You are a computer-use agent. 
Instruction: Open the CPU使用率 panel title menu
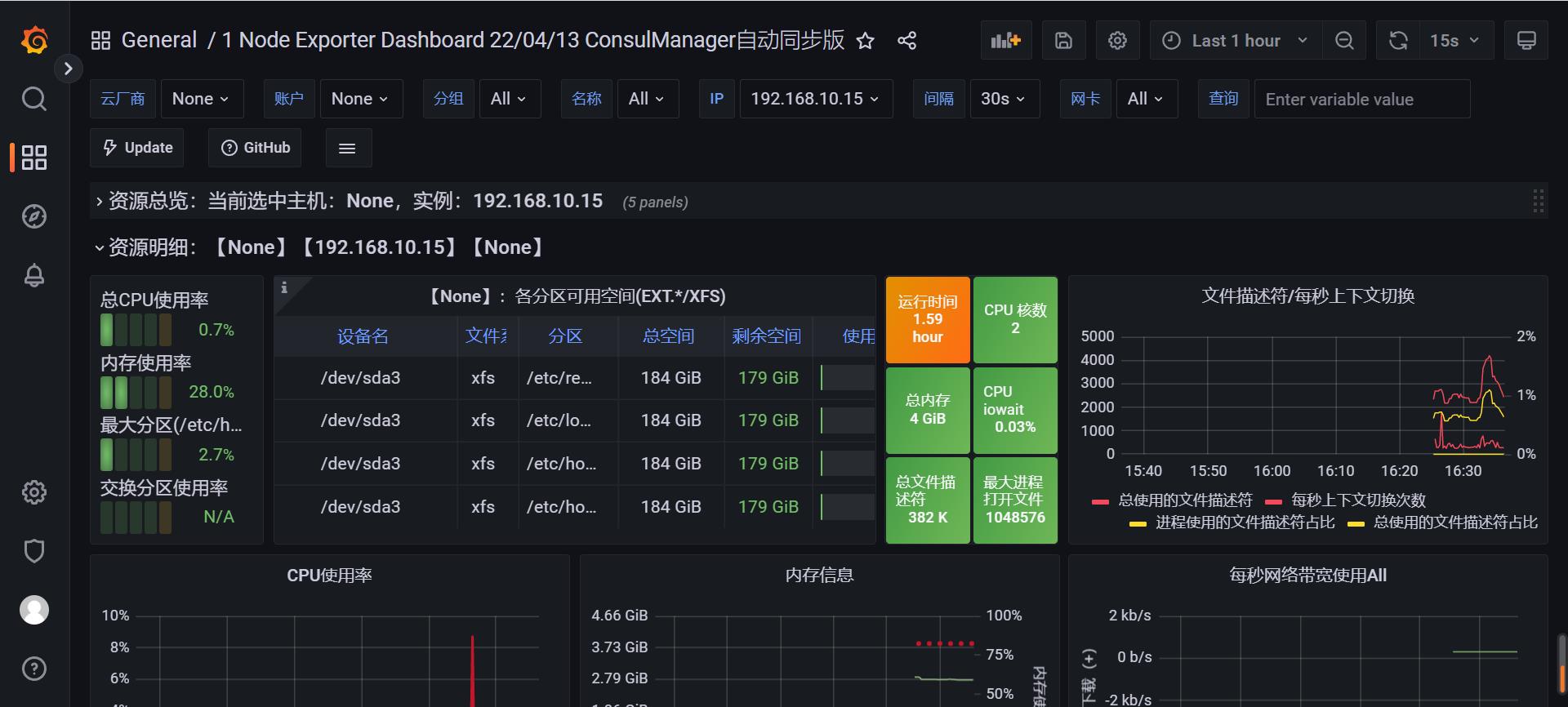pyautogui.click(x=329, y=576)
